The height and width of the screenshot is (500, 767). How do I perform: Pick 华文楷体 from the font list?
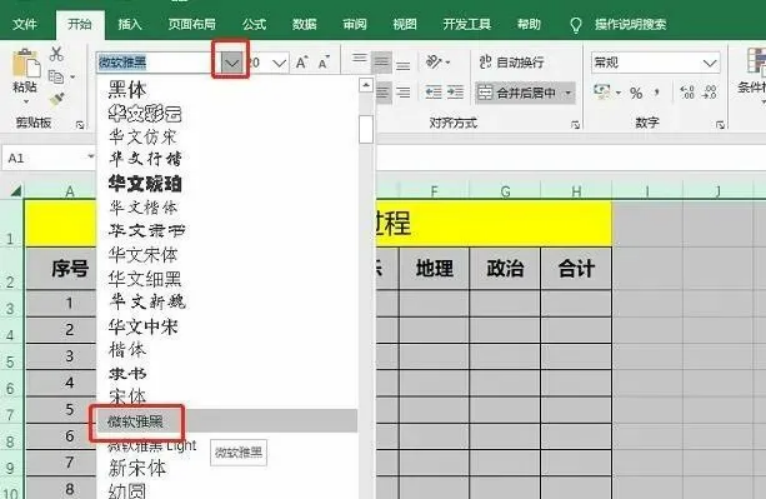(143, 207)
